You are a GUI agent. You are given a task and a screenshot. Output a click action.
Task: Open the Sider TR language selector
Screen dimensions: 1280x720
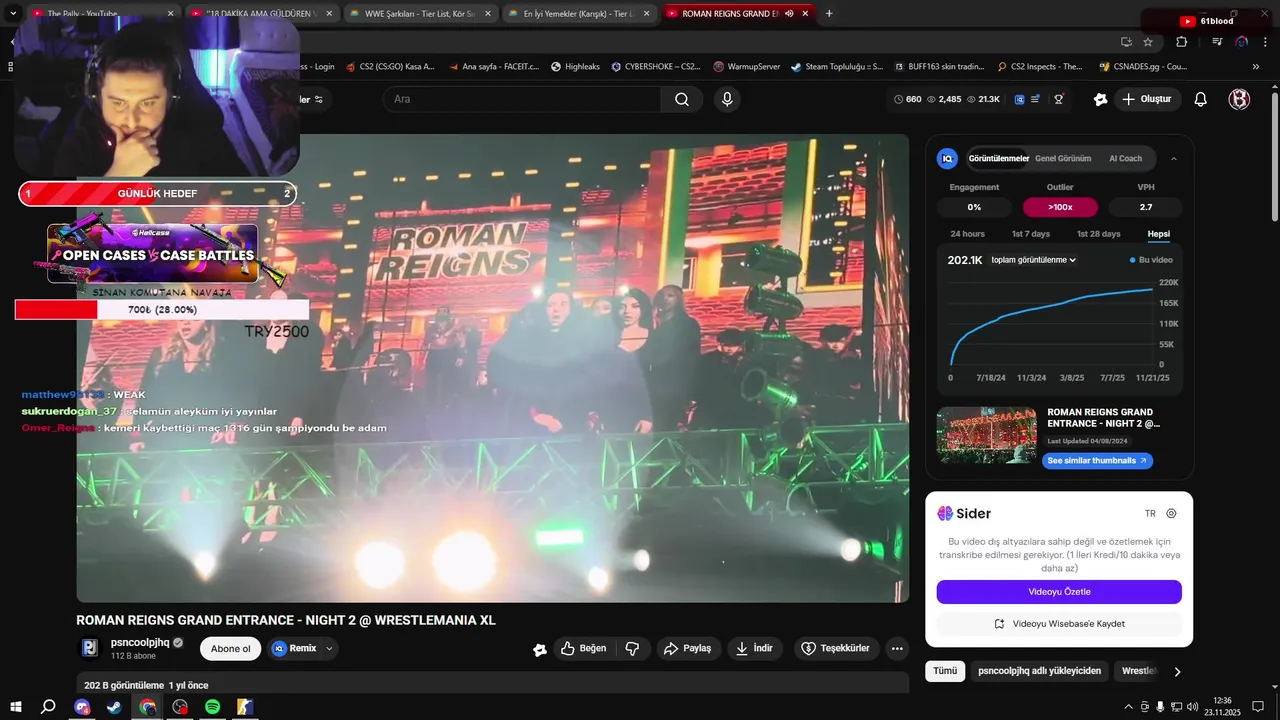tap(1150, 513)
